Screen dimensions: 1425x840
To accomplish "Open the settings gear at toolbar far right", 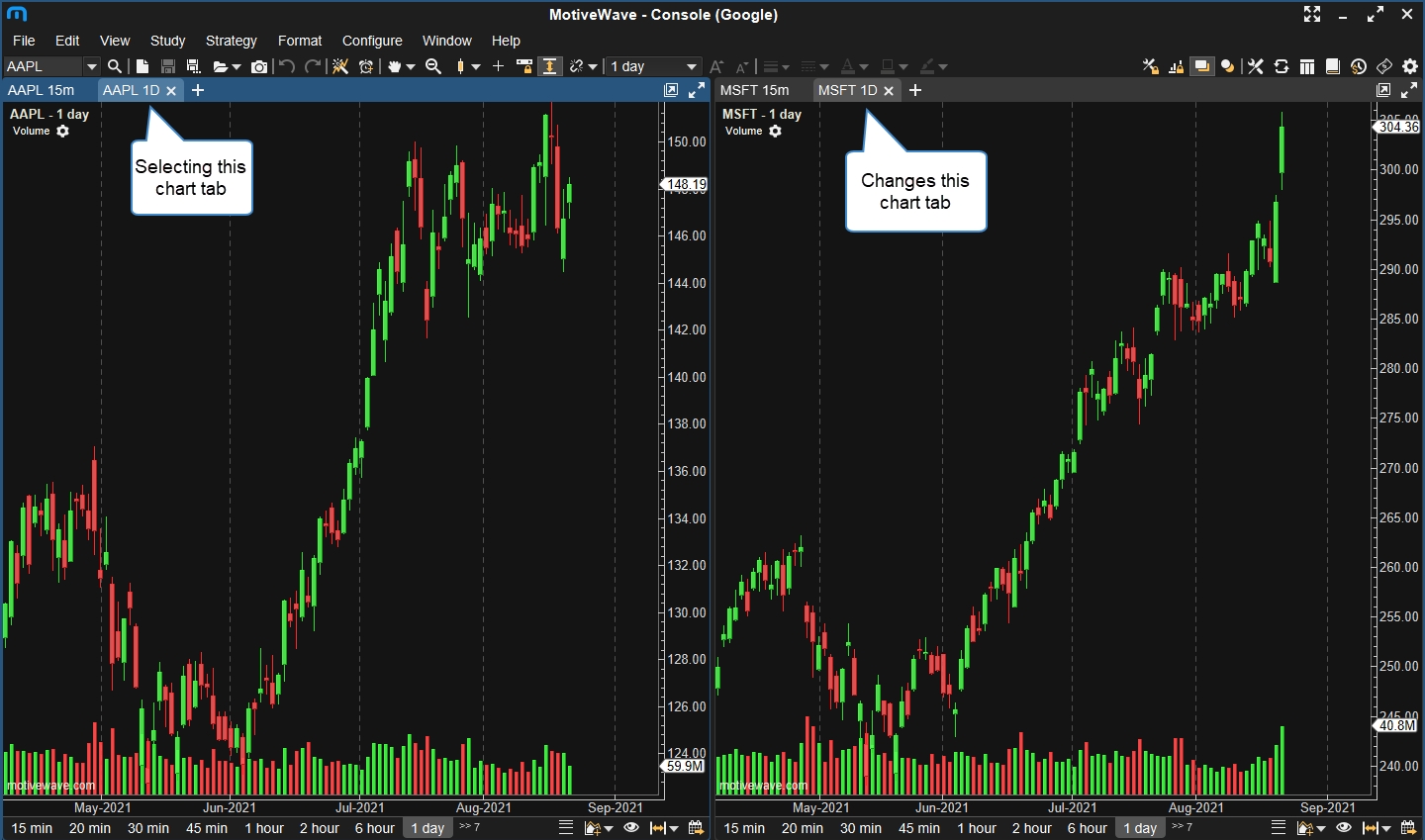I will [x=1410, y=66].
